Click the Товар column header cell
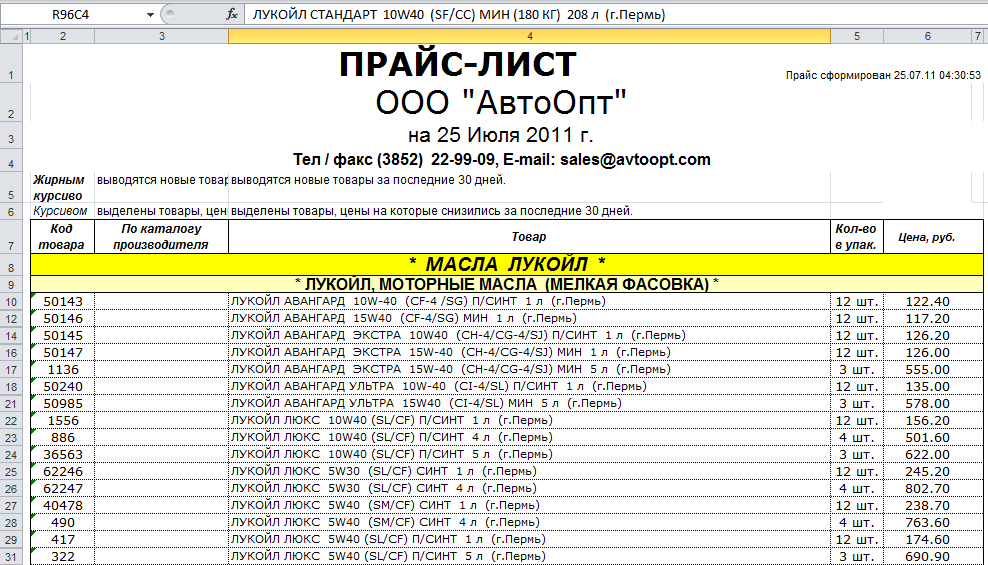988x565 pixels. (529, 237)
